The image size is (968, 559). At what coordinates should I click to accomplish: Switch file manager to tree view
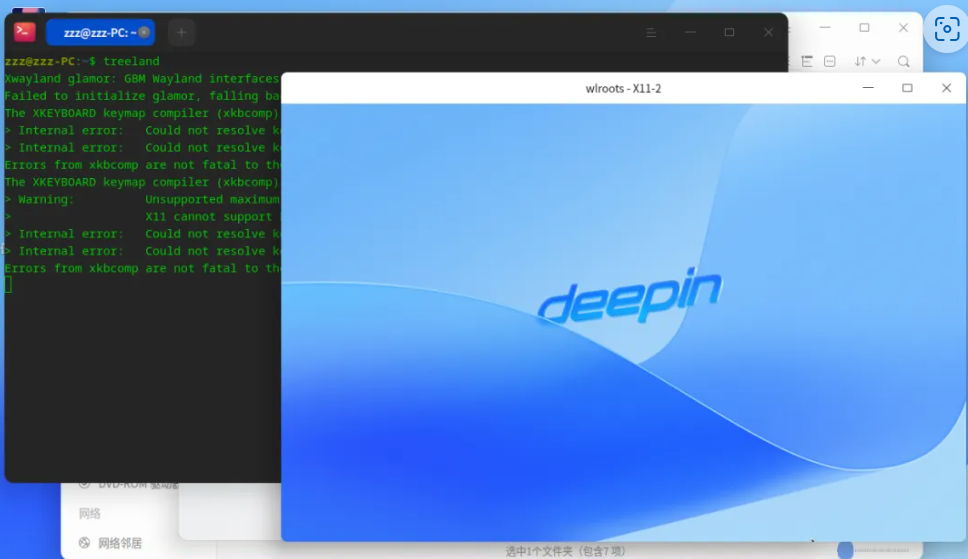(807, 61)
